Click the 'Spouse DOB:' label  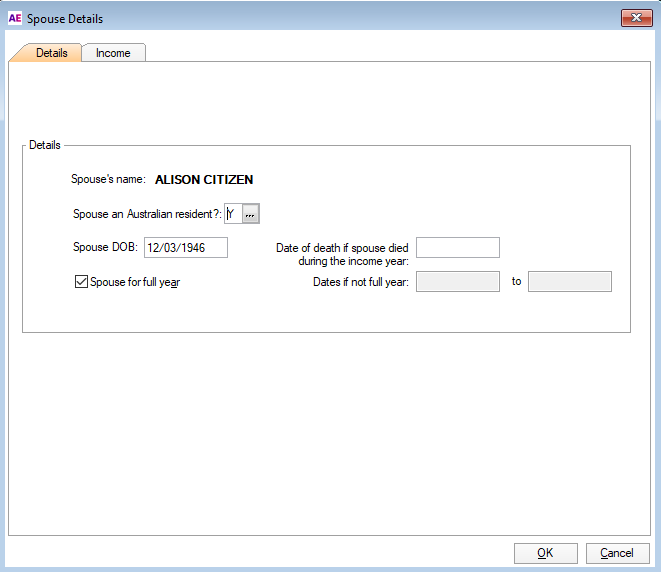click(x=105, y=248)
